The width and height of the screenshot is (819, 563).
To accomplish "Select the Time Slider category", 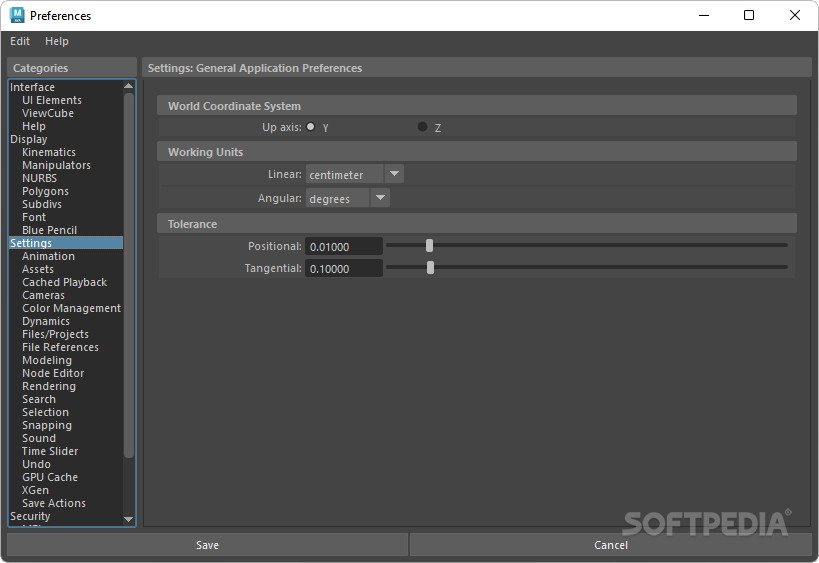I will (50, 451).
